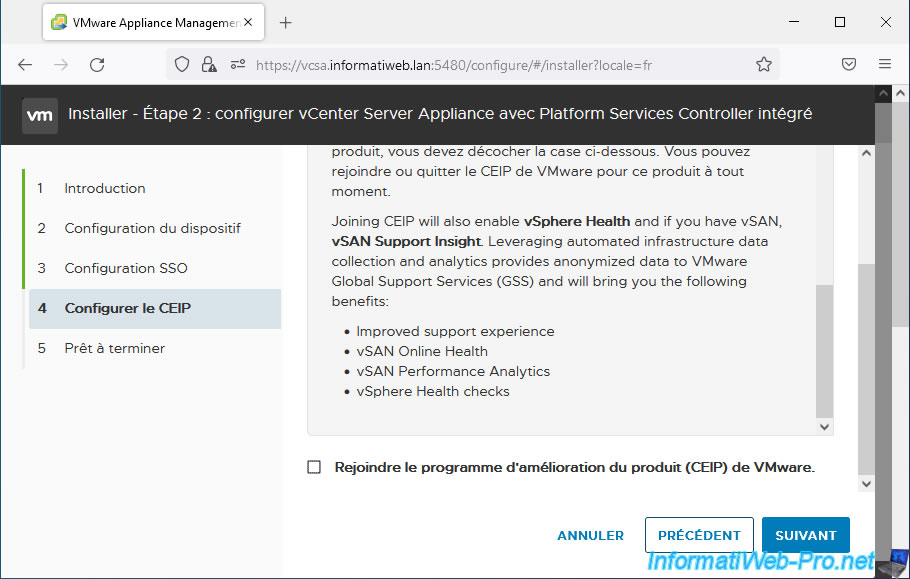Open site permissions icon in address bar
The width and height of the screenshot is (910, 579).
coord(238,64)
